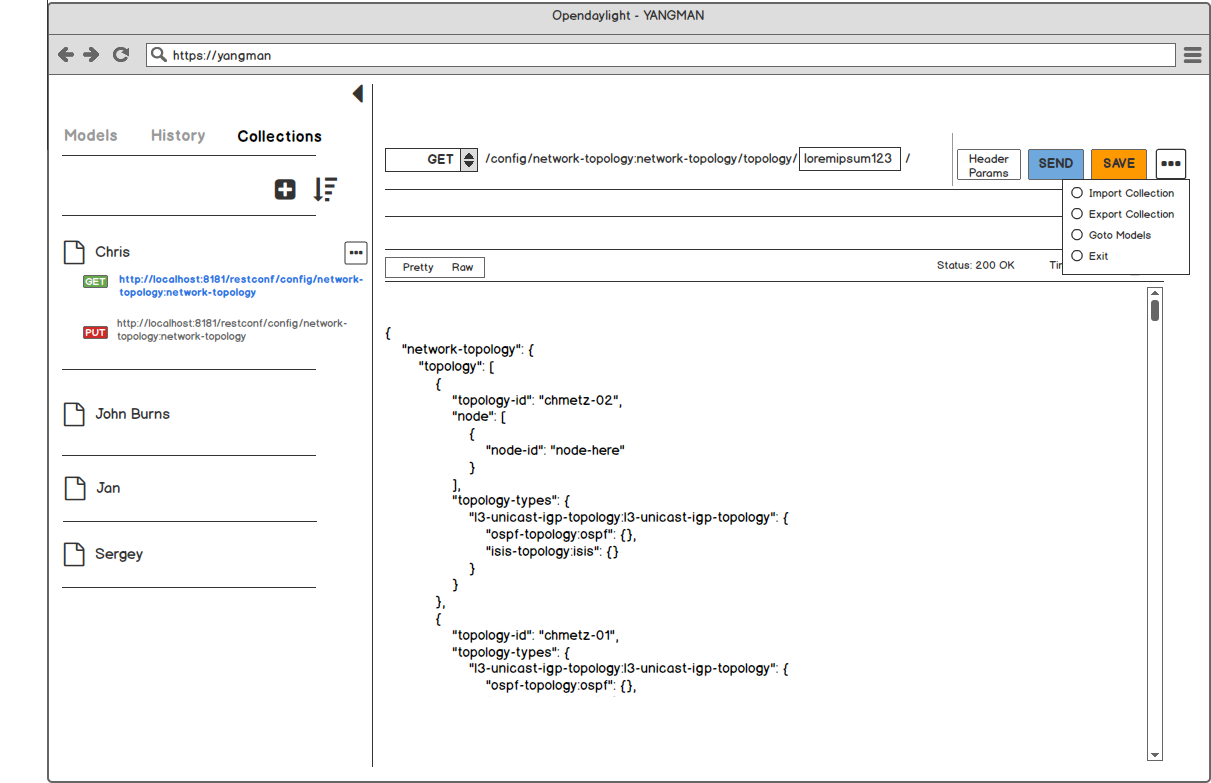Image resolution: width=1211 pixels, height=783 pixels.
Task: Select Export Collection radio option
Action: click(1077, 214)
